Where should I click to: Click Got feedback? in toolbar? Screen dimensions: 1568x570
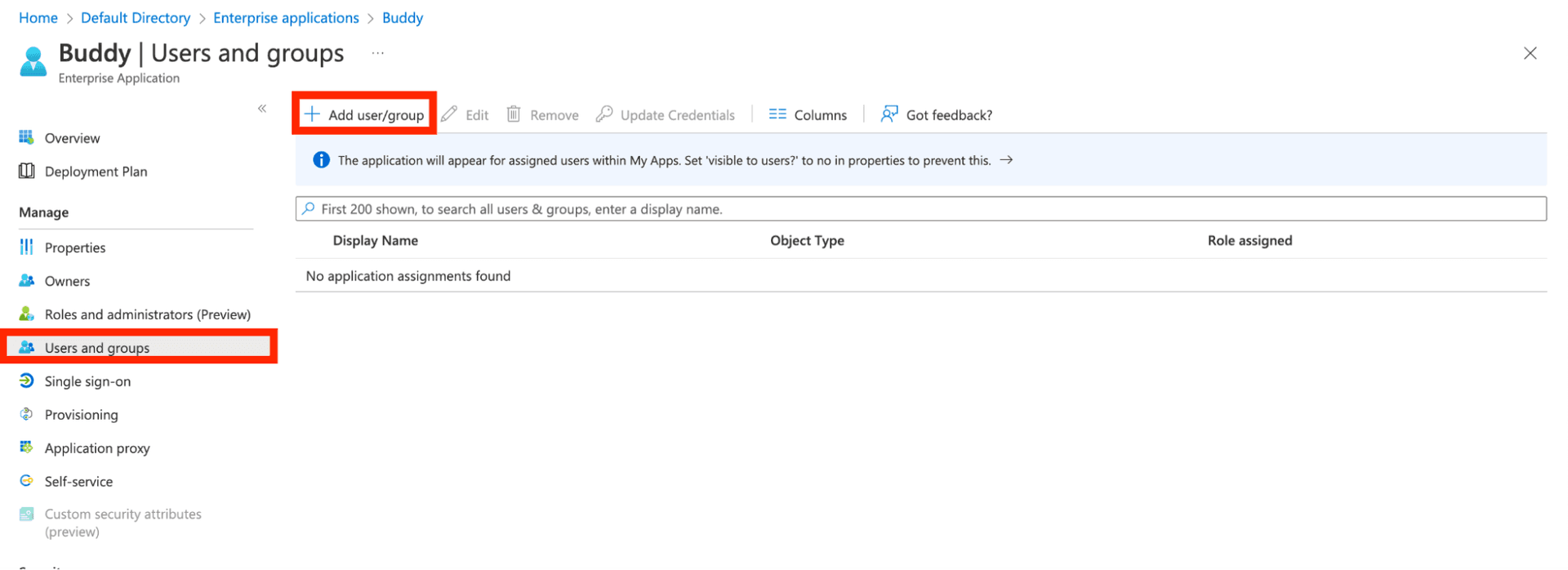click(937, 114)
